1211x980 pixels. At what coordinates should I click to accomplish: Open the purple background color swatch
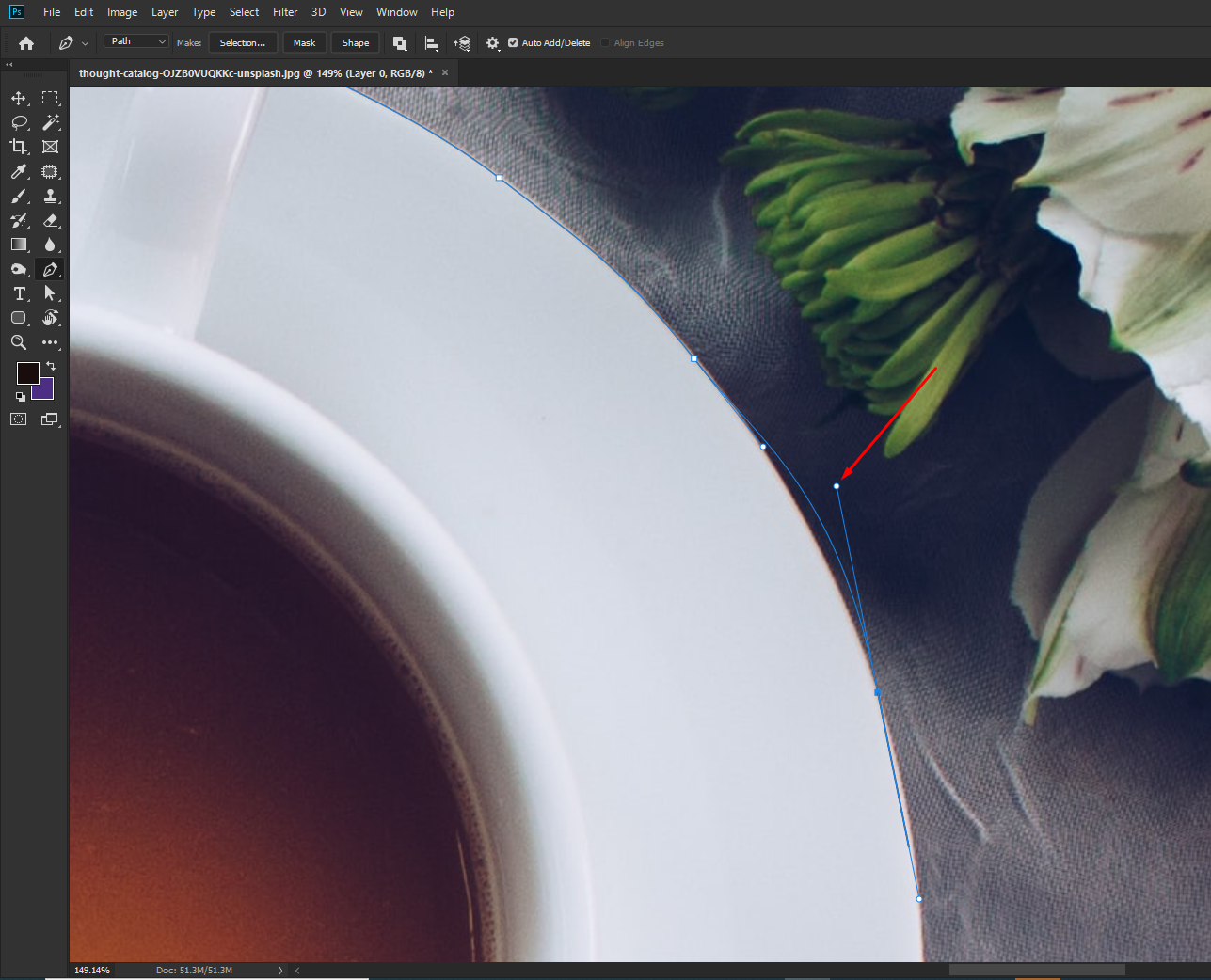point(46,391)
